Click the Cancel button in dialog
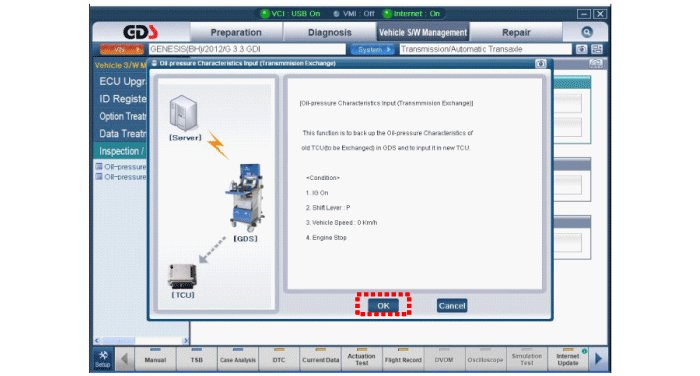Image resolution: width=700 pixels, height=376 pixels. 452,305
